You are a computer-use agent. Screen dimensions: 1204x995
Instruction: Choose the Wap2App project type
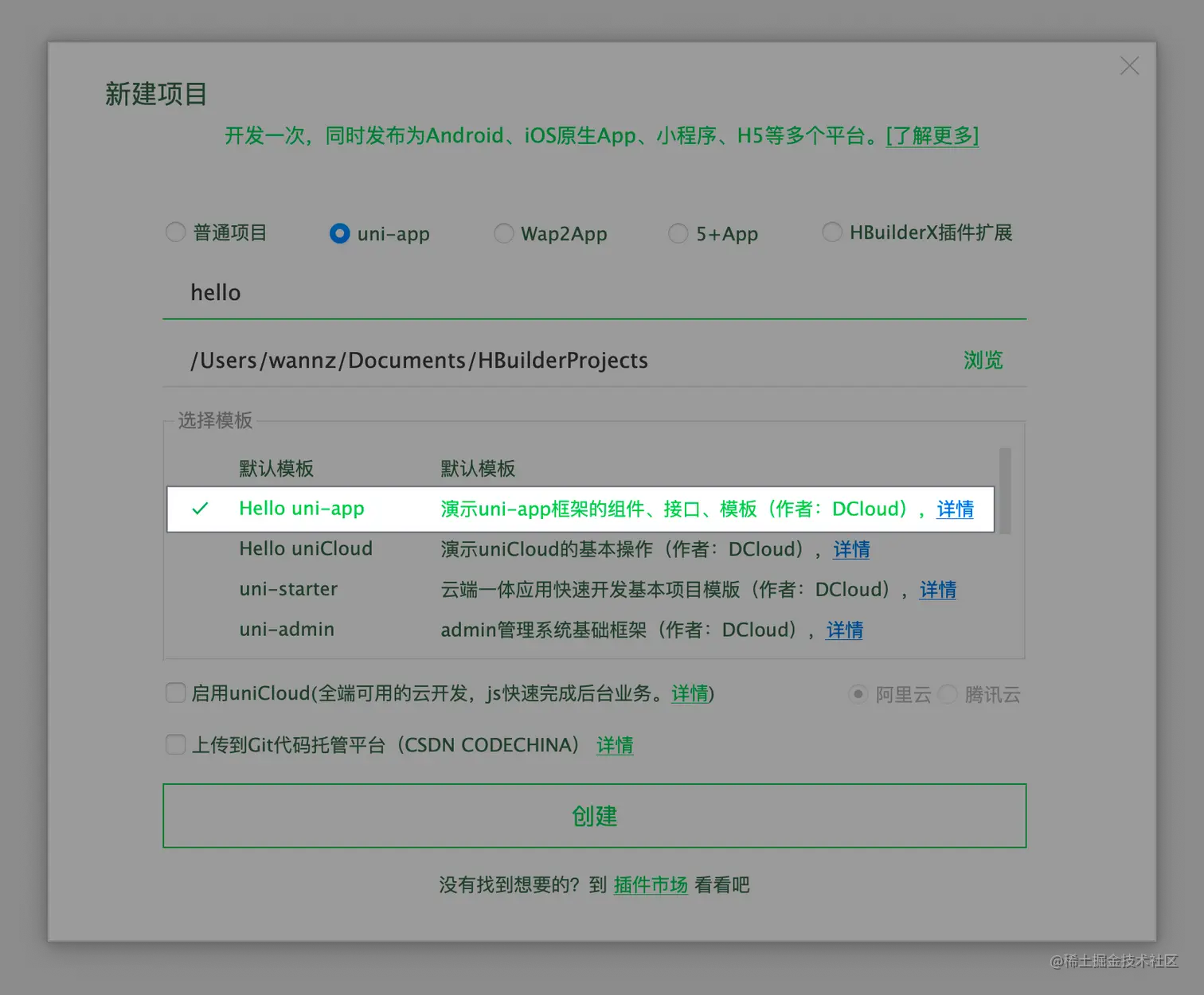point(503,233)
